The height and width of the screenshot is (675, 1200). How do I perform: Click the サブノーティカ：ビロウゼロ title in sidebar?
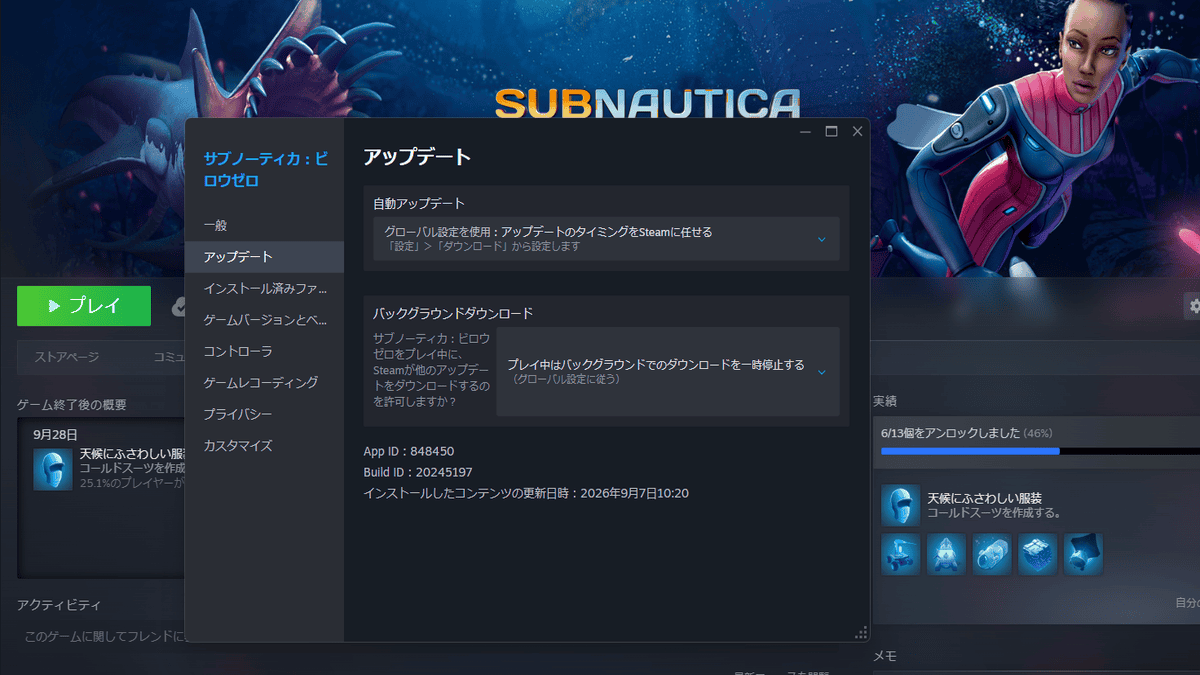pos(266,170)
